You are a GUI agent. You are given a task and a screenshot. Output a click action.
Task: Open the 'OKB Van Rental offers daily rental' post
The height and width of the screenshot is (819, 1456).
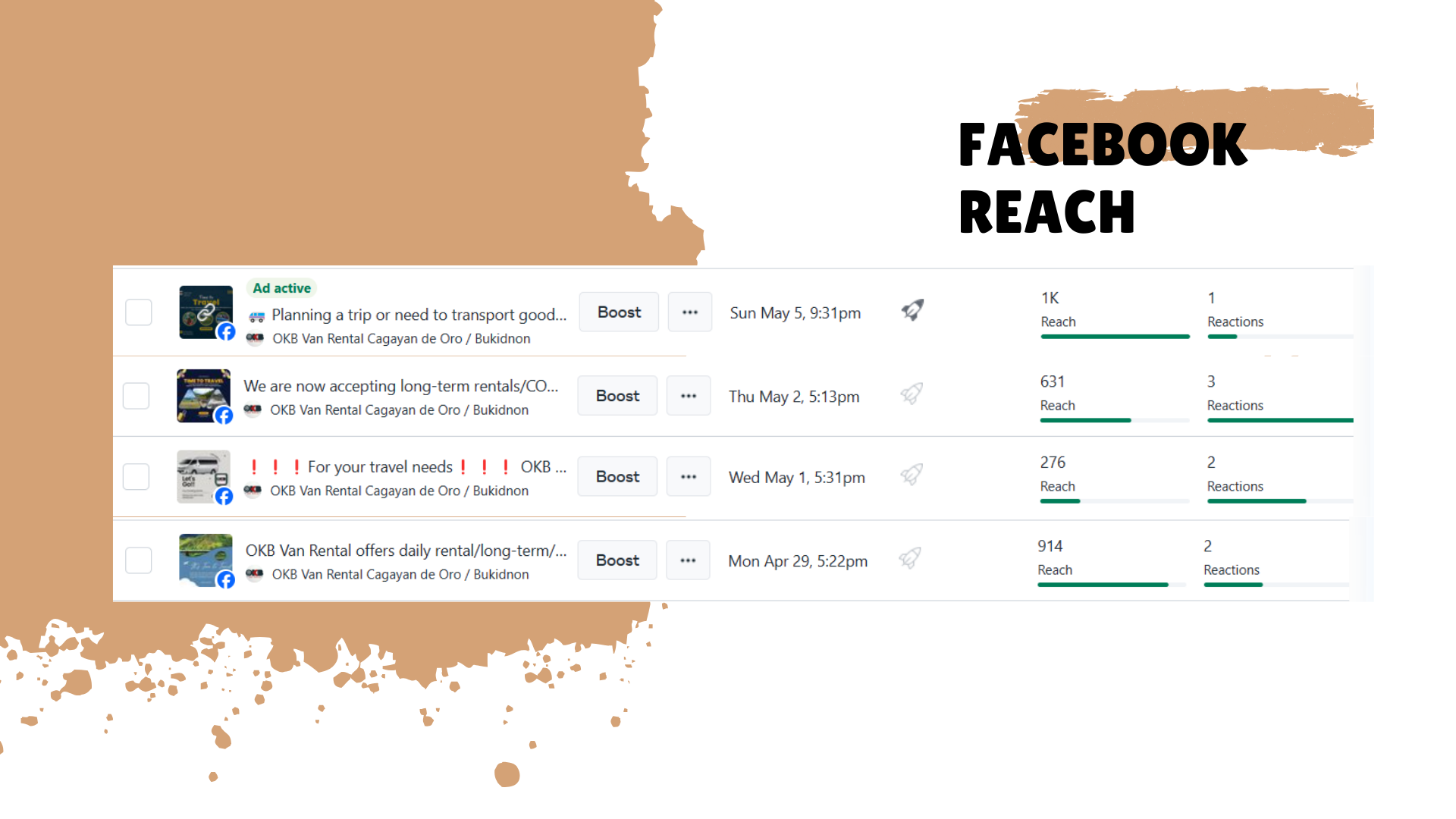click(x=406, y=551)
